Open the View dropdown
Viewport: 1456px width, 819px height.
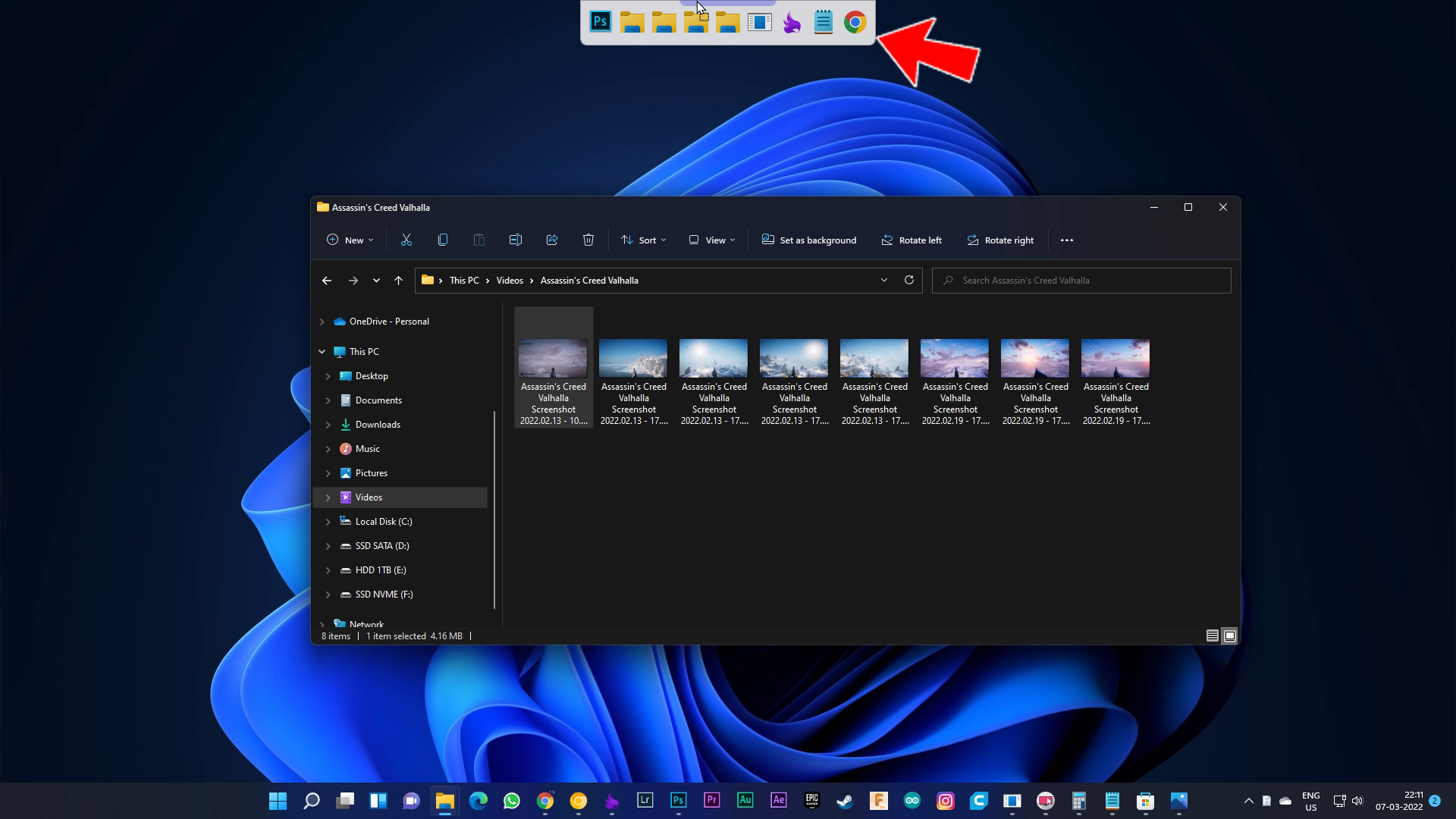[x=711, y=240]
